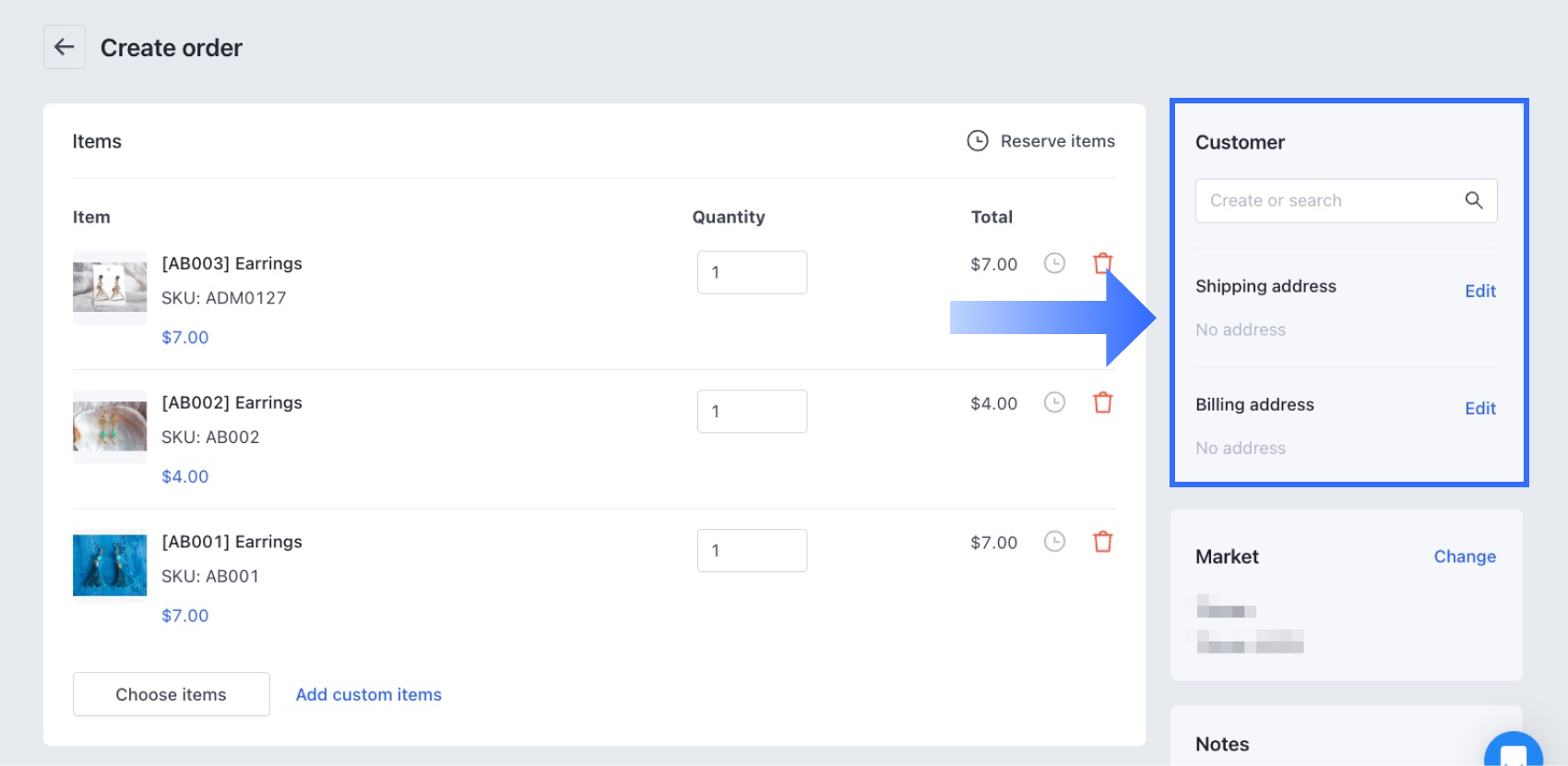Delete the AB001 Earrings item
Screen dimensions: 1568x766
coord(1102,542)
